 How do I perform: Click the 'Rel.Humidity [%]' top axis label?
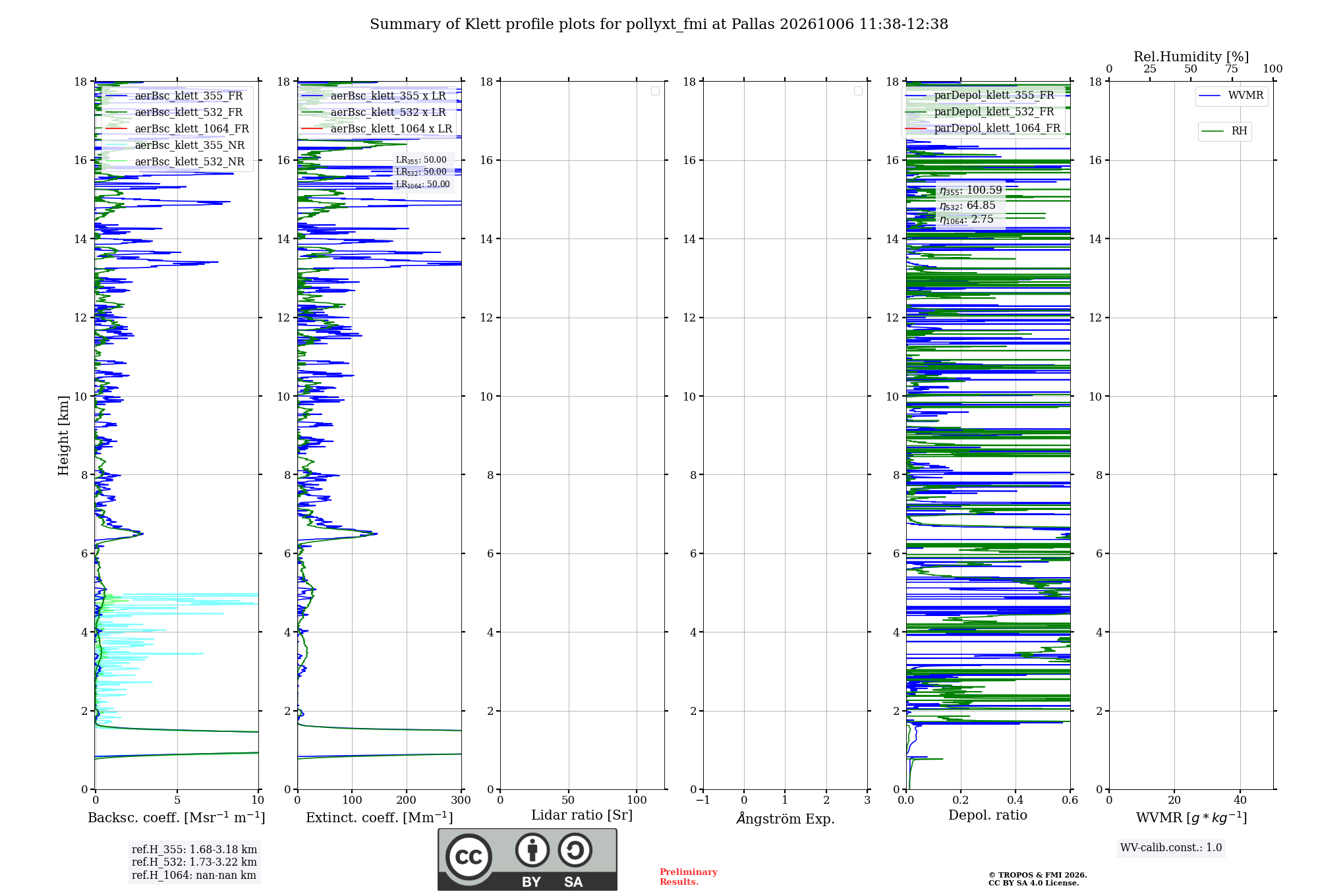click(x=1191, y=57)
